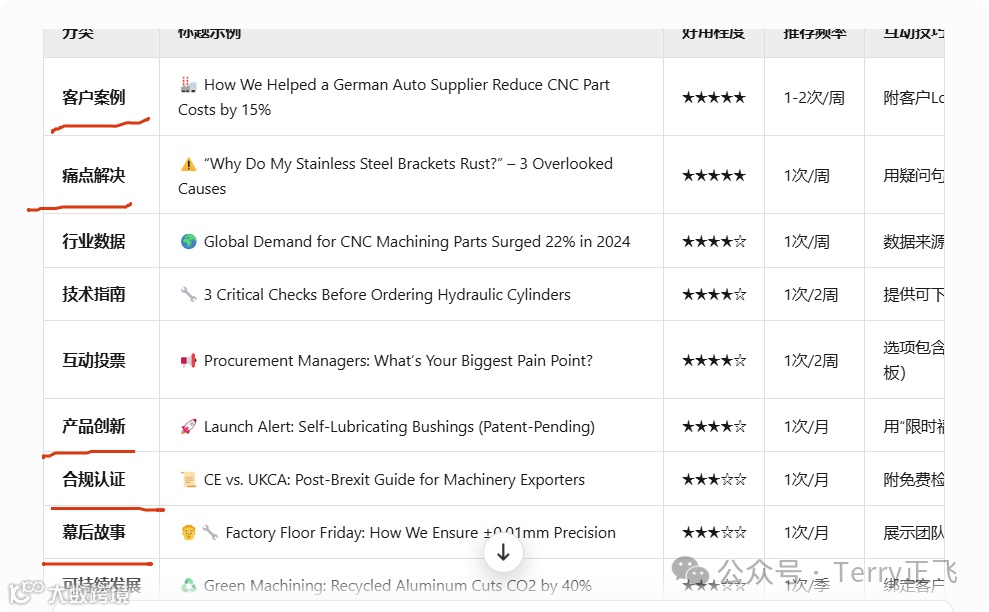Click the scroll-down arrow button
Screen dimensions: 989x612
click(503, 552)
